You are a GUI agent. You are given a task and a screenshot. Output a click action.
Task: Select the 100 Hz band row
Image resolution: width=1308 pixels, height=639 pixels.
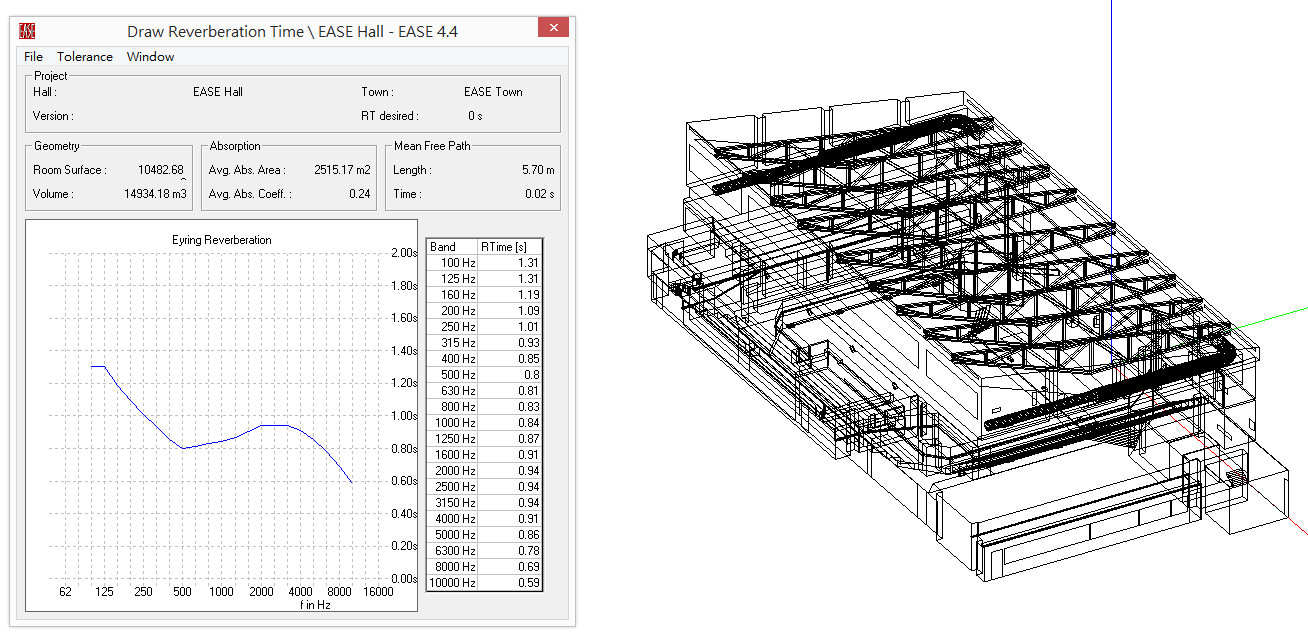click(x=484, y=263)
